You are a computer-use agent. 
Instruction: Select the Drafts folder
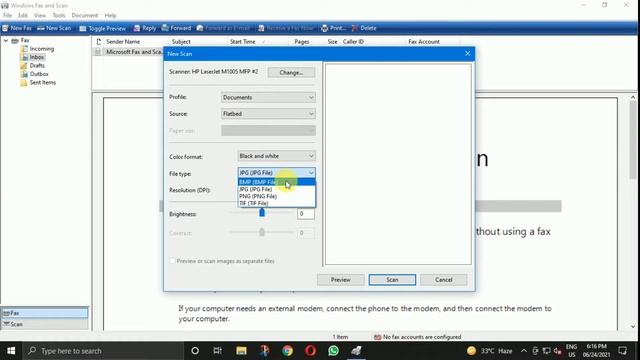pos(37,65)
